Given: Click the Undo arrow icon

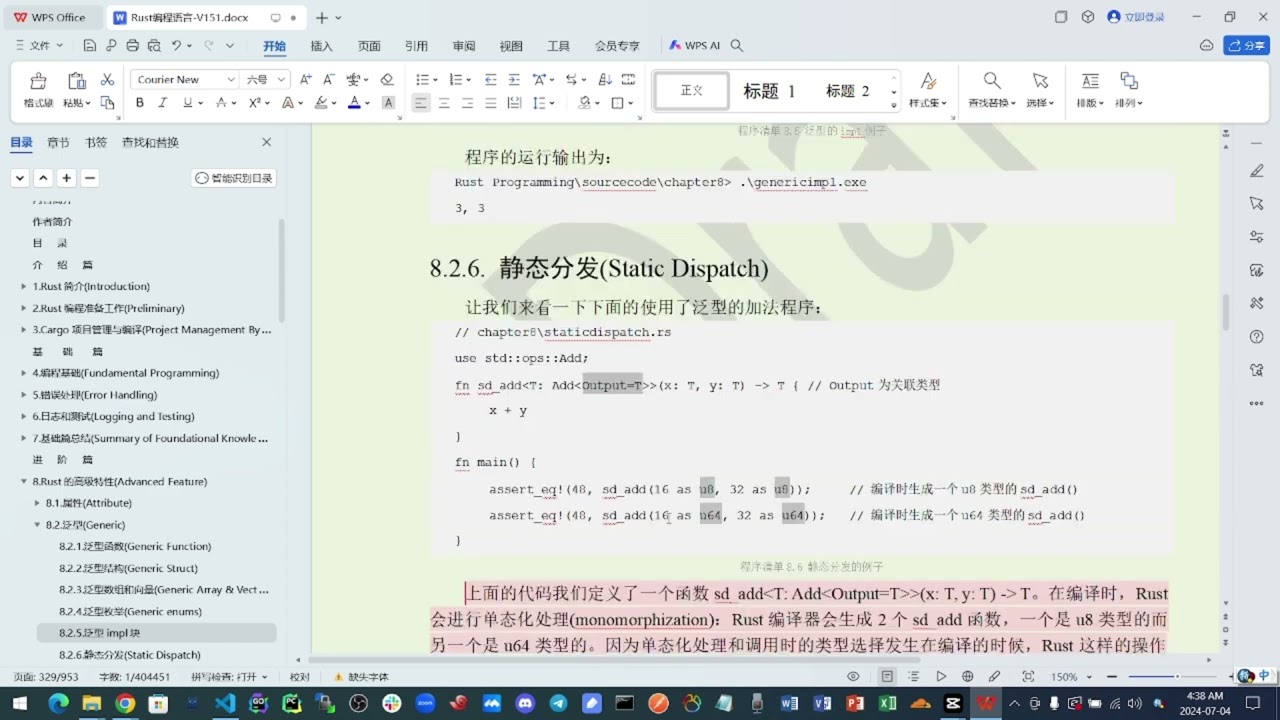Looking at the screenshot, I should pos(176,46).
